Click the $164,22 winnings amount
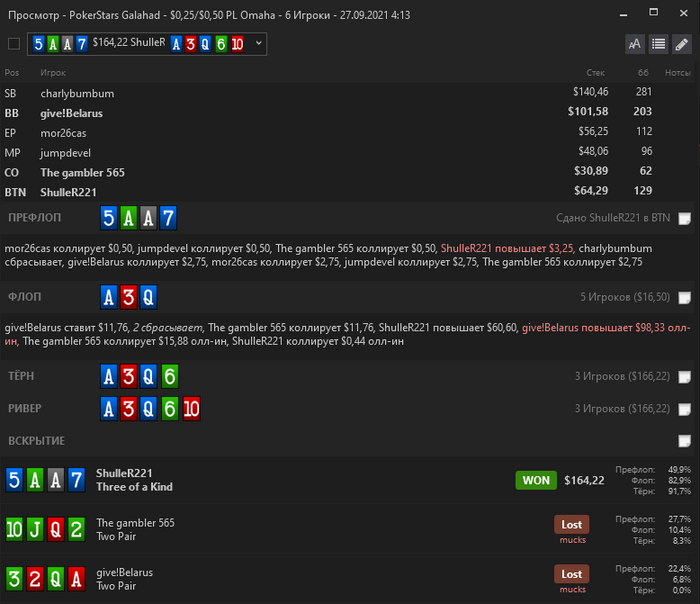 (584, 480)
